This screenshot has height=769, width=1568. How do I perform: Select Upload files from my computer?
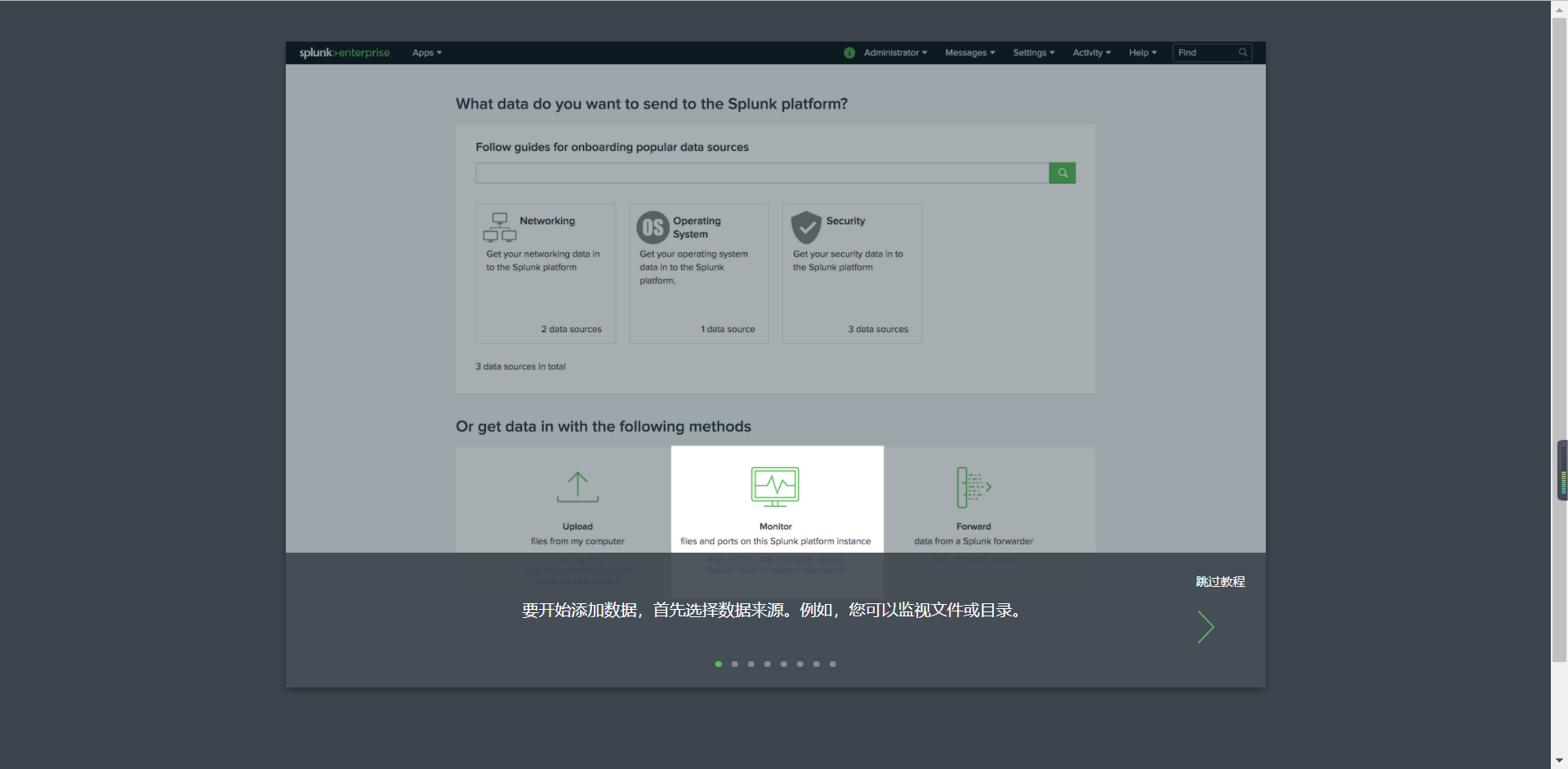point(577,535)
